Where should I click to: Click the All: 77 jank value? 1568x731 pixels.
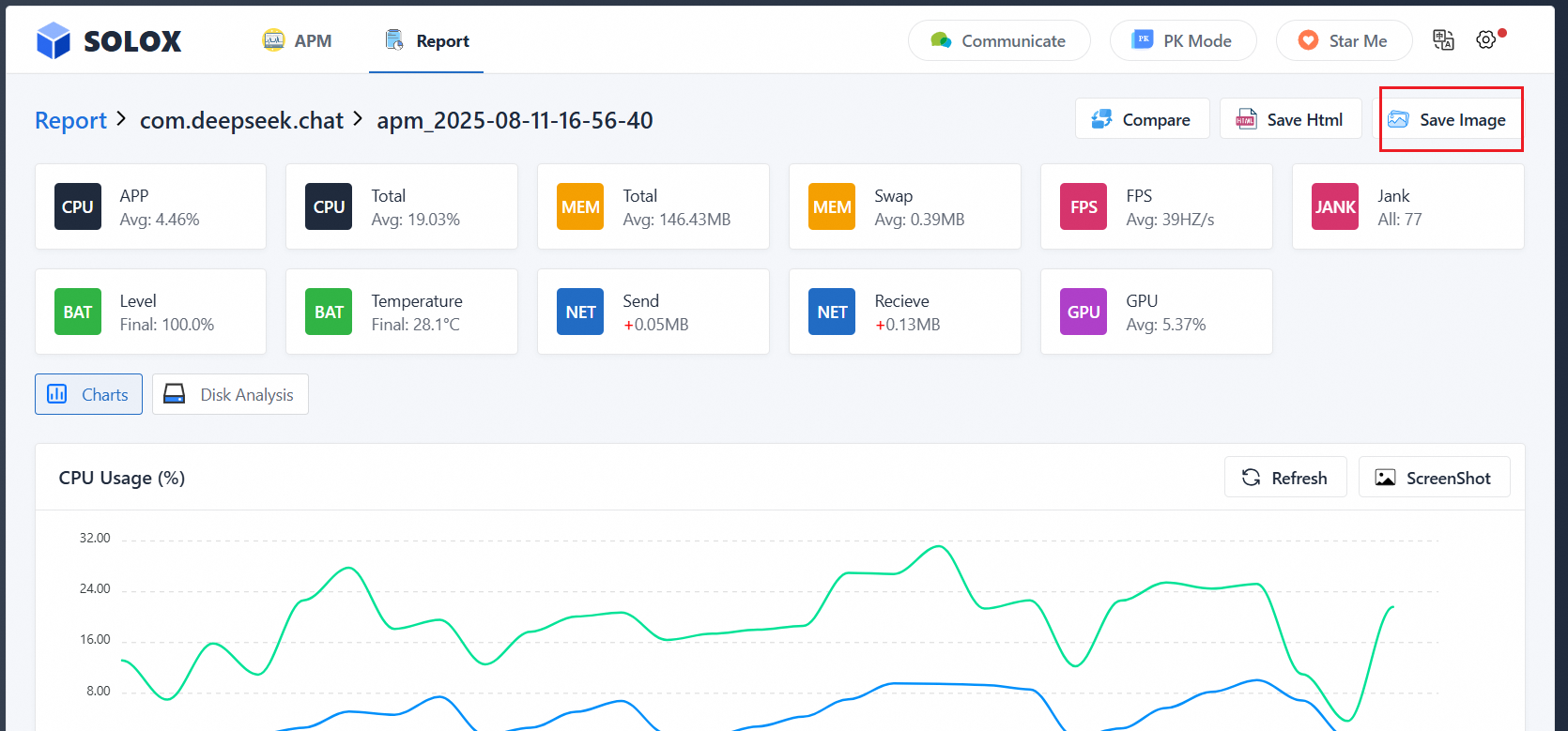pos(1400,220)
